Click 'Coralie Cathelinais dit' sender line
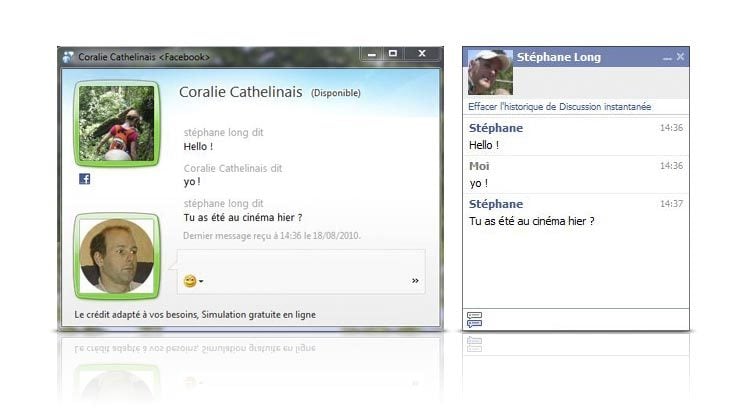The height and width of the screenshot is (410, 750). 233,168
